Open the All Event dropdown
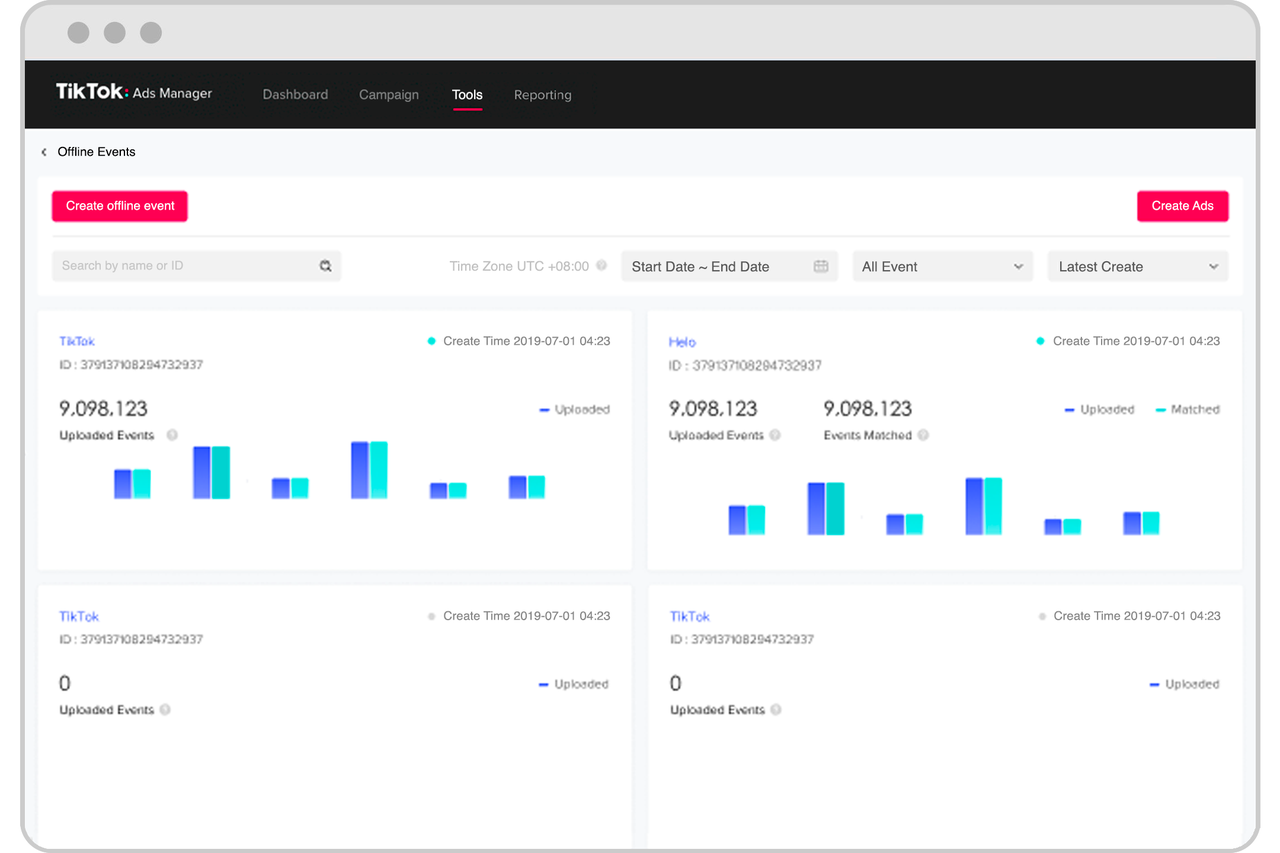 (x=944, y=266)
